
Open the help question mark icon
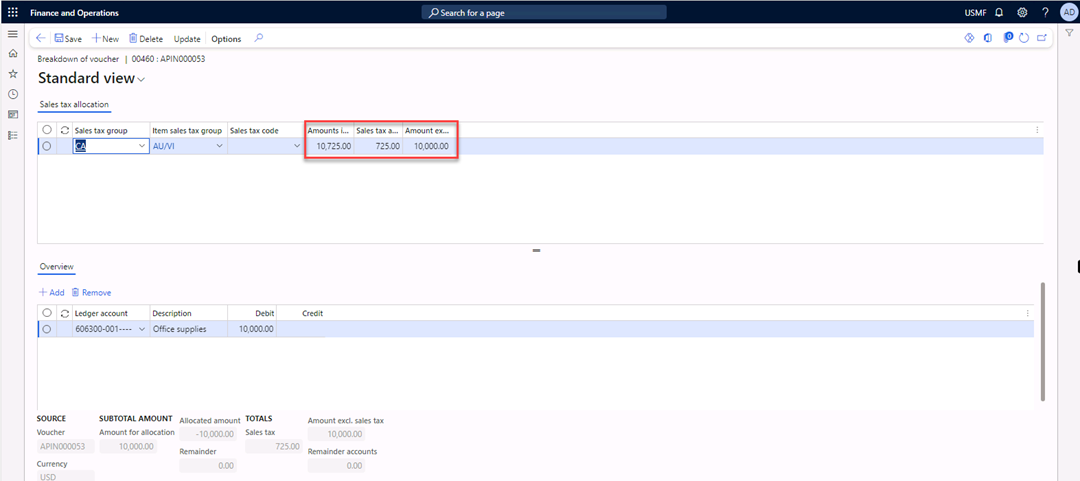tap(1045, 12)
